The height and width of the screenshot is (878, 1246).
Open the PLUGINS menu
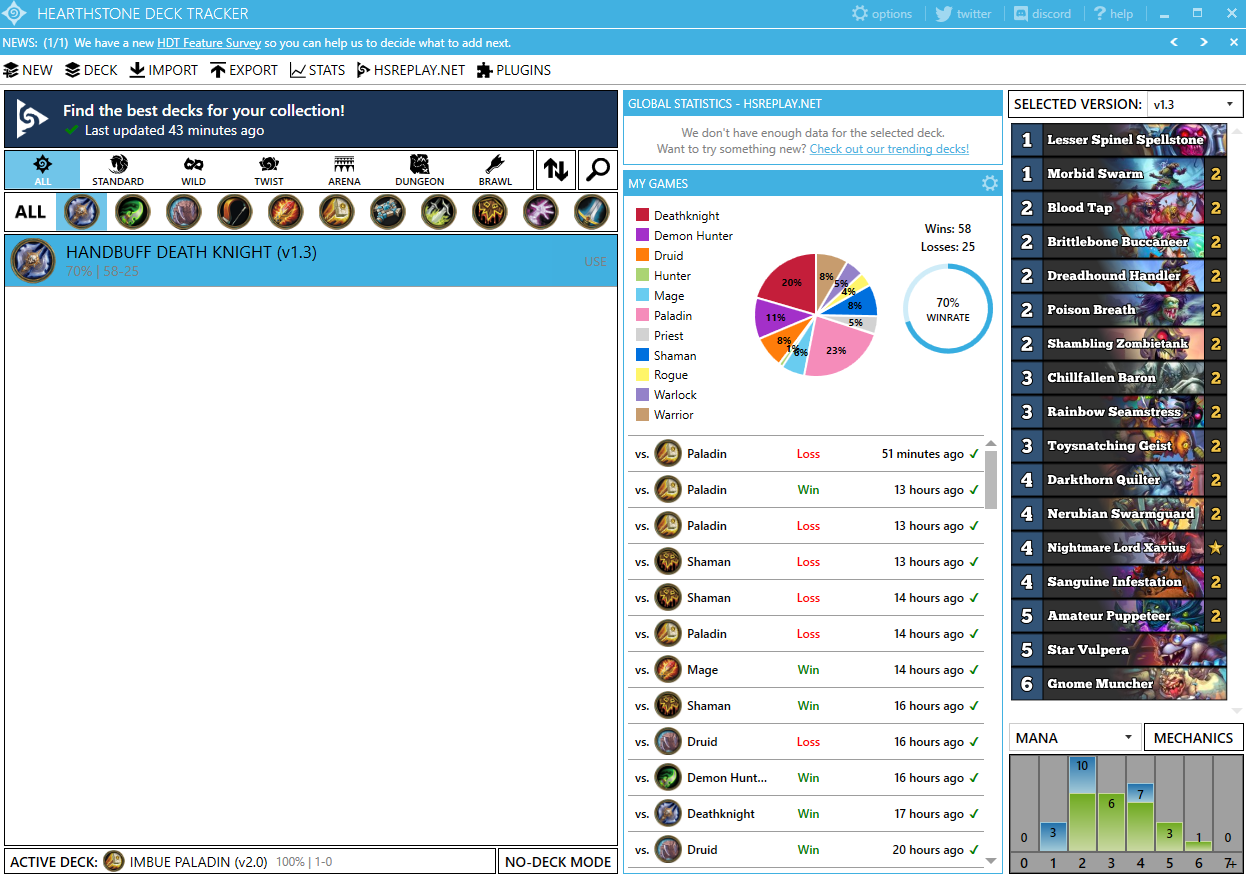tap(514, 70)
